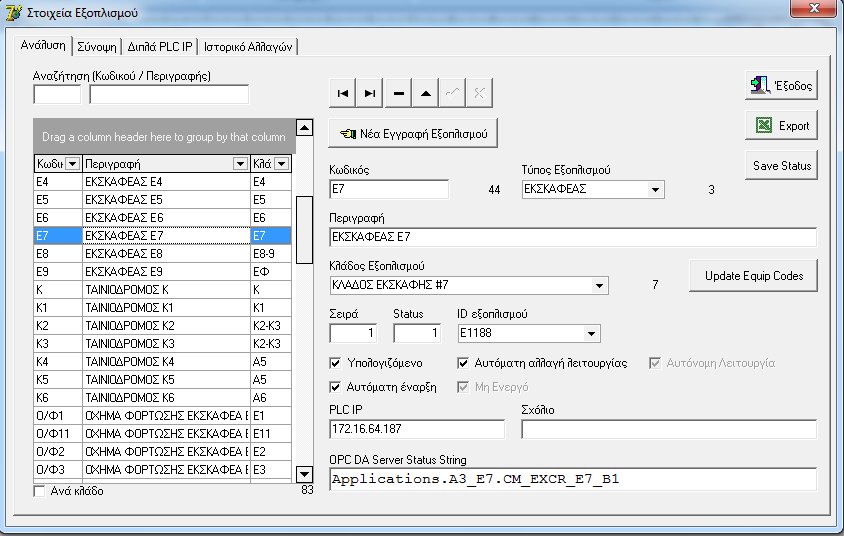Select the ΤΑΙΝΙΟΔΡΟΜΟΣ Κ1 row
844x536 pixels.
pos(163,308)
